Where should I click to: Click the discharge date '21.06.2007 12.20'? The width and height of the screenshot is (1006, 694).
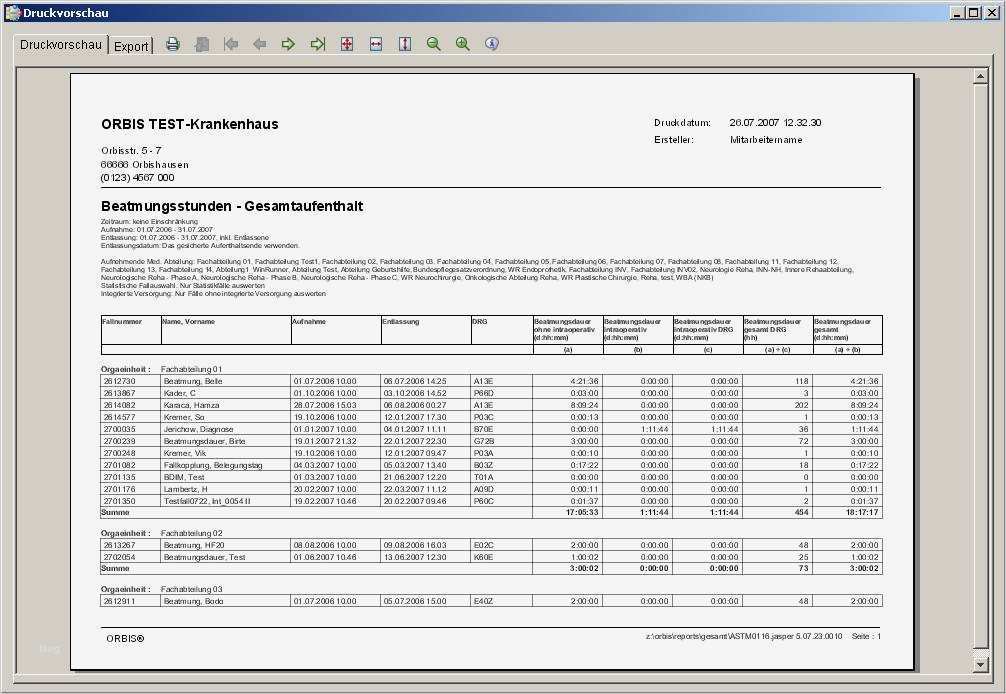[415, 477]
